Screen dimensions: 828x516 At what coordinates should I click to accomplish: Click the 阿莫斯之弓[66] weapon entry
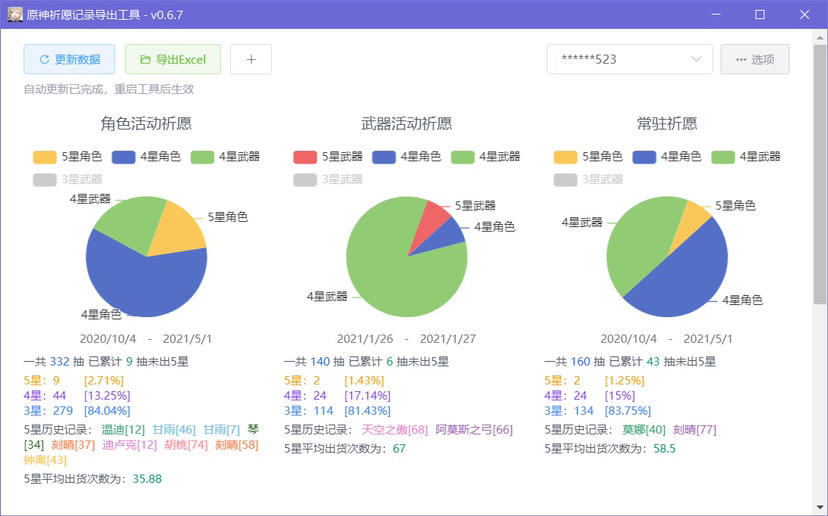point(474,429)
